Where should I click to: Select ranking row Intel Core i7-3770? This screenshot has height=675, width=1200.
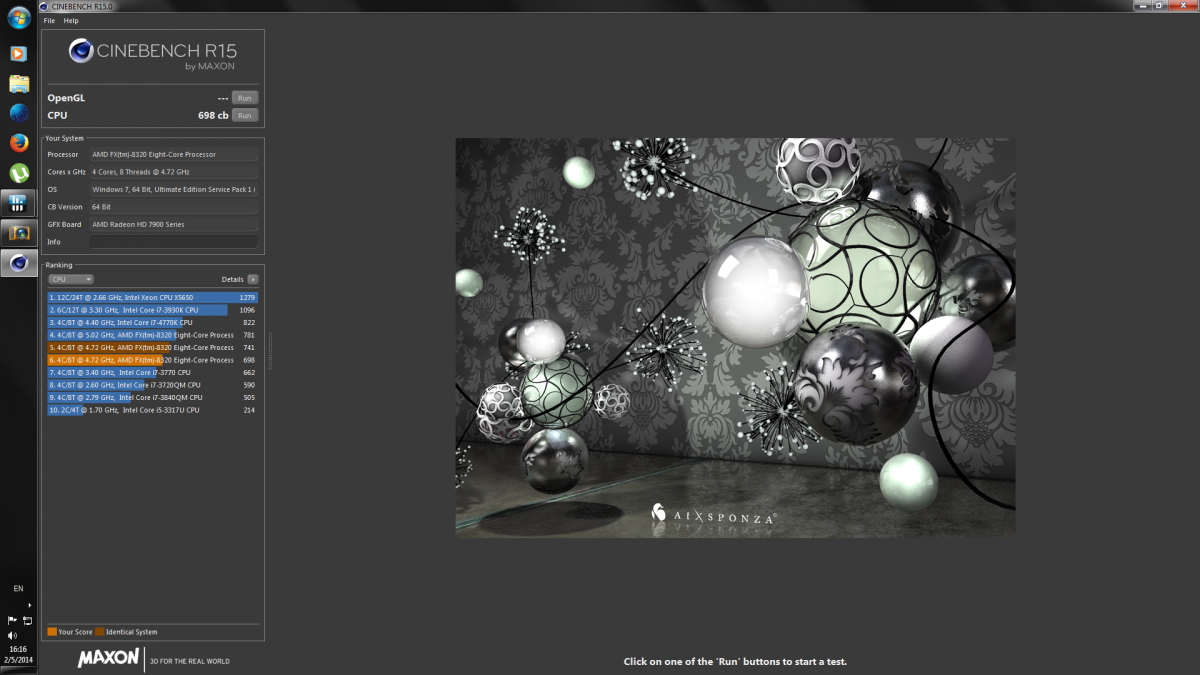[x=153, y=373]
